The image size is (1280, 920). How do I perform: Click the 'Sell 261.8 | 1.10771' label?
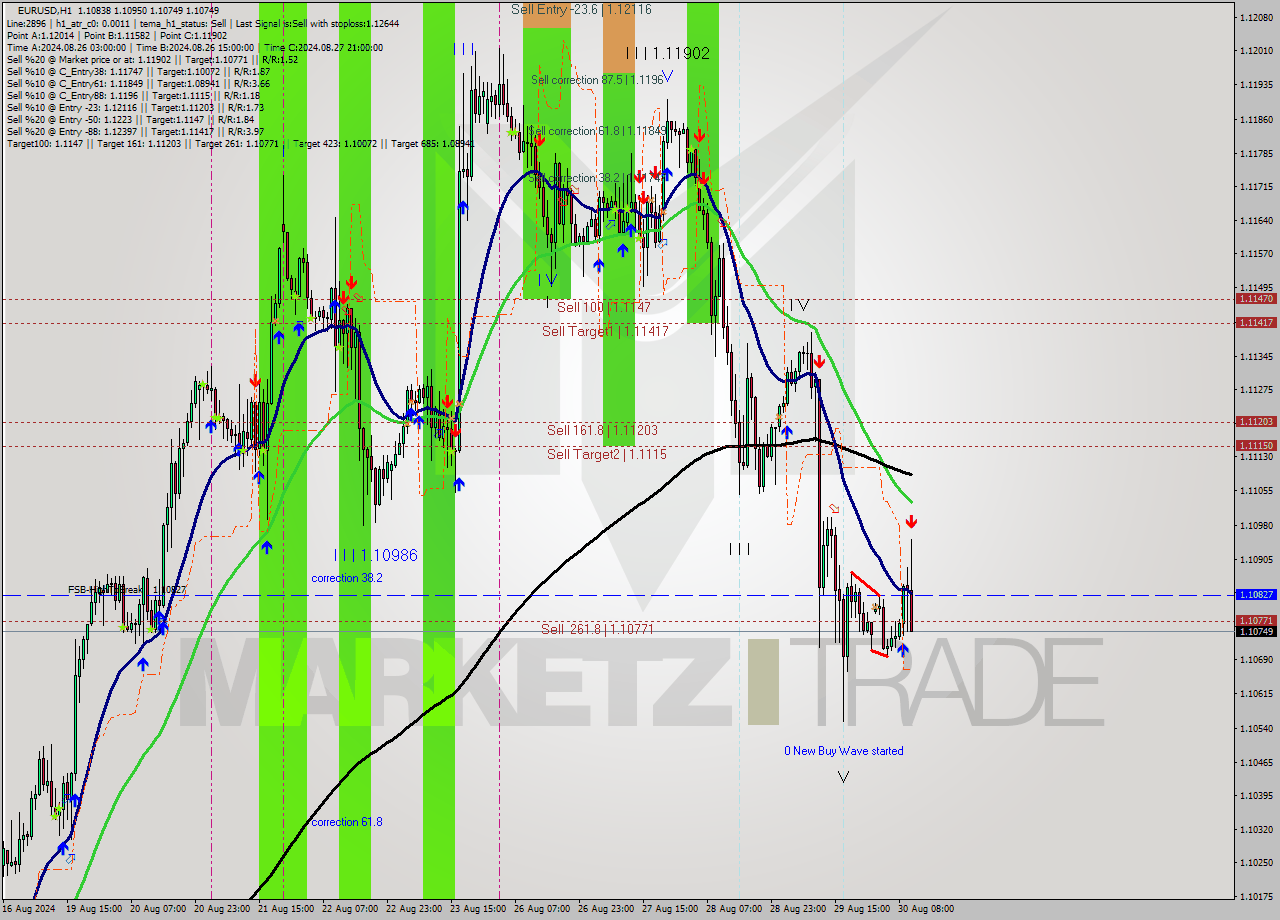pyautogui.click(x=597, y=629)
